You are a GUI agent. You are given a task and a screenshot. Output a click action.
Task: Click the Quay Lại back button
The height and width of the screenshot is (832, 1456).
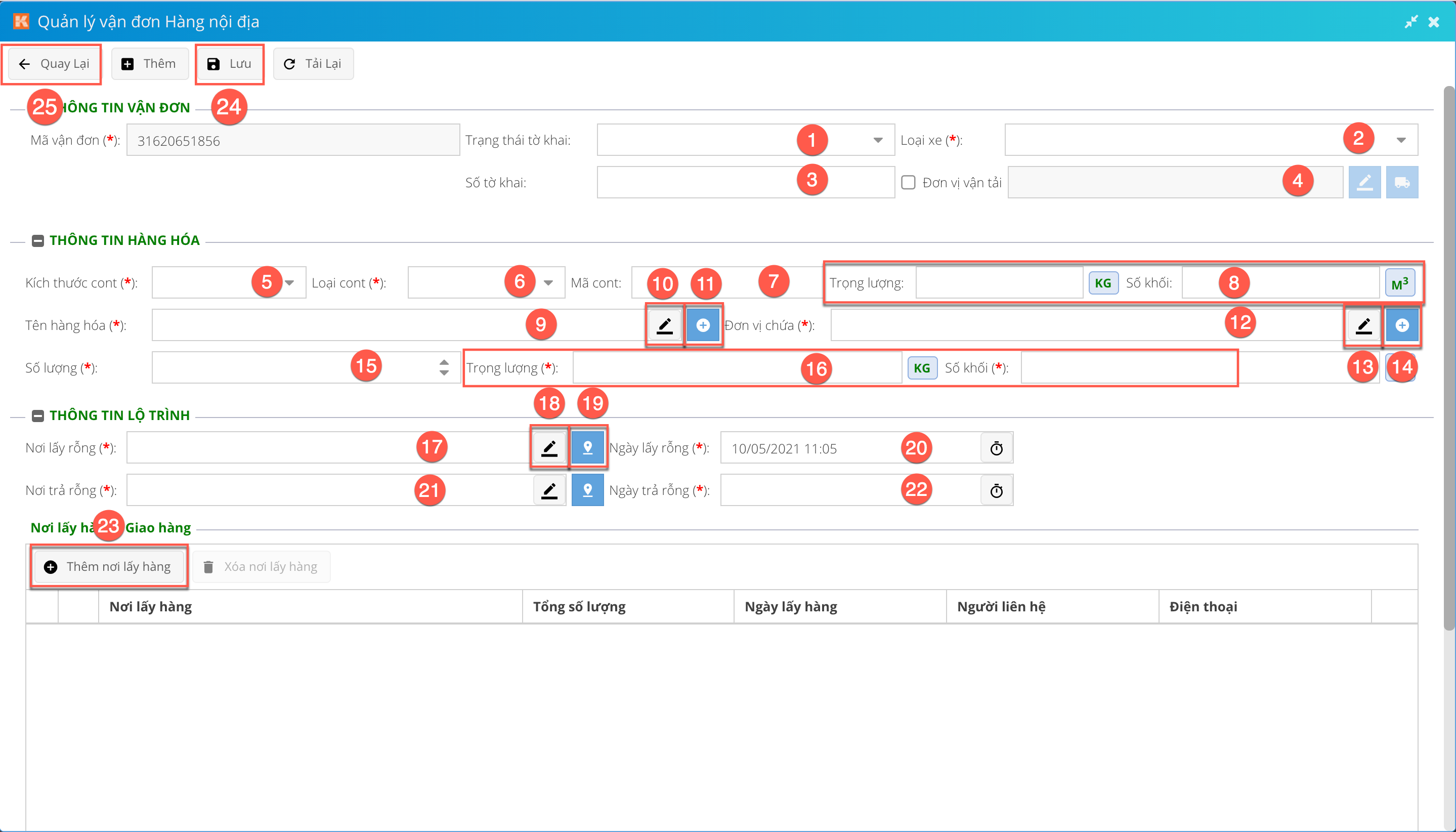[x=54, y=63]
